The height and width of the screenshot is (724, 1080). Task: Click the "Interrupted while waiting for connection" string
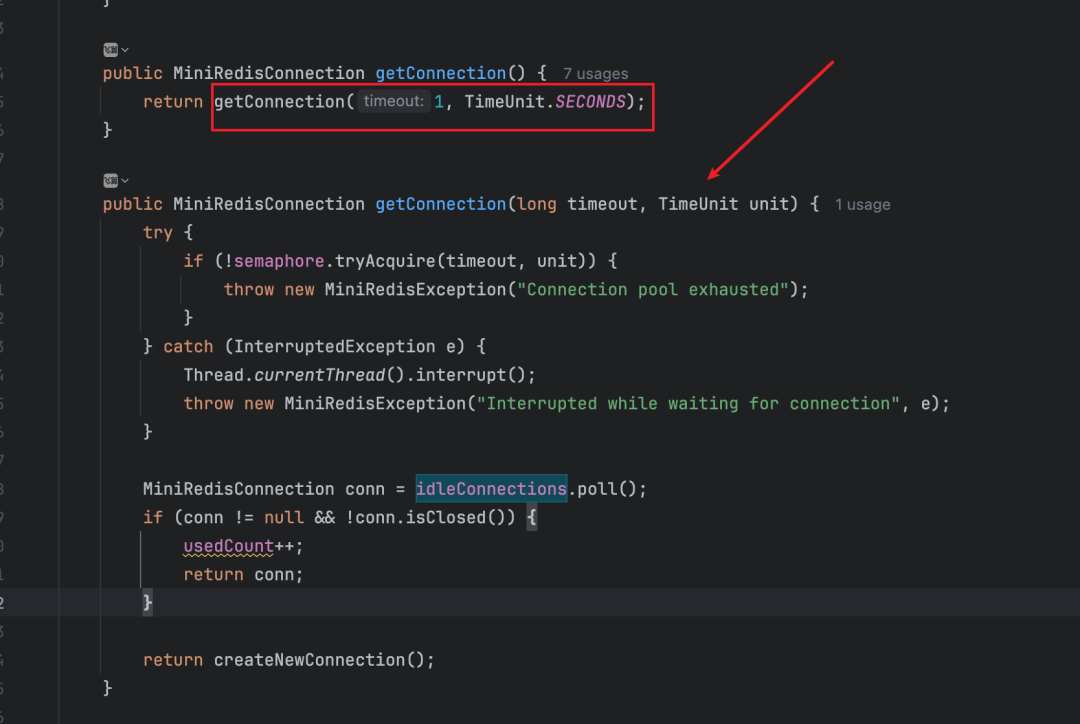[688, 404]
